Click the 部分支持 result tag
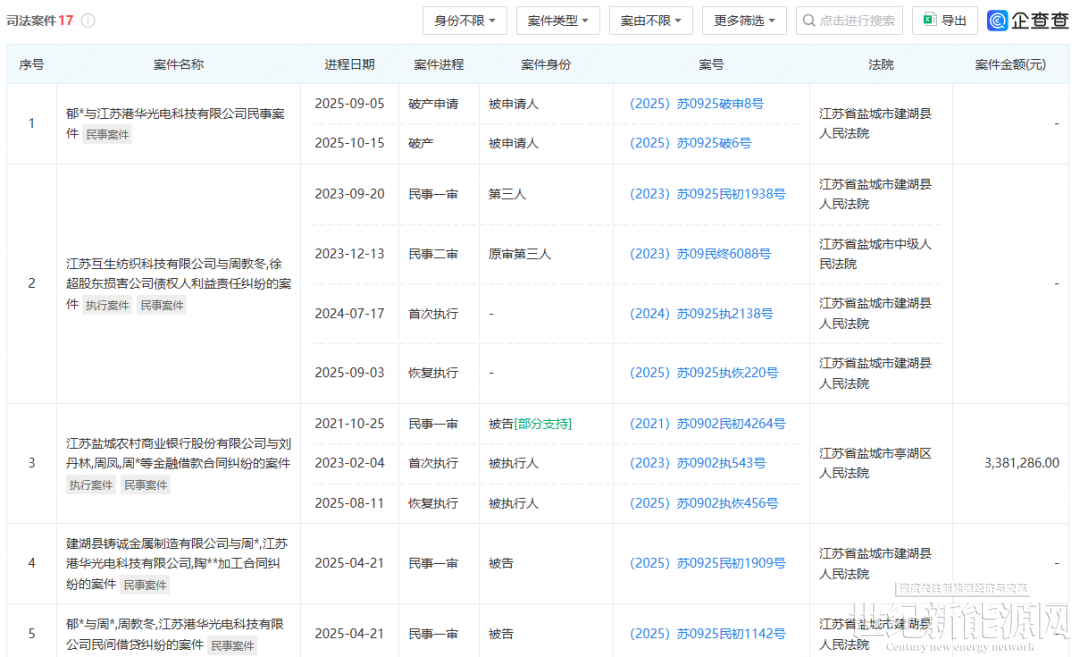Image resolution: width=1080 pixels, height=657 pixels. [543, 424]
